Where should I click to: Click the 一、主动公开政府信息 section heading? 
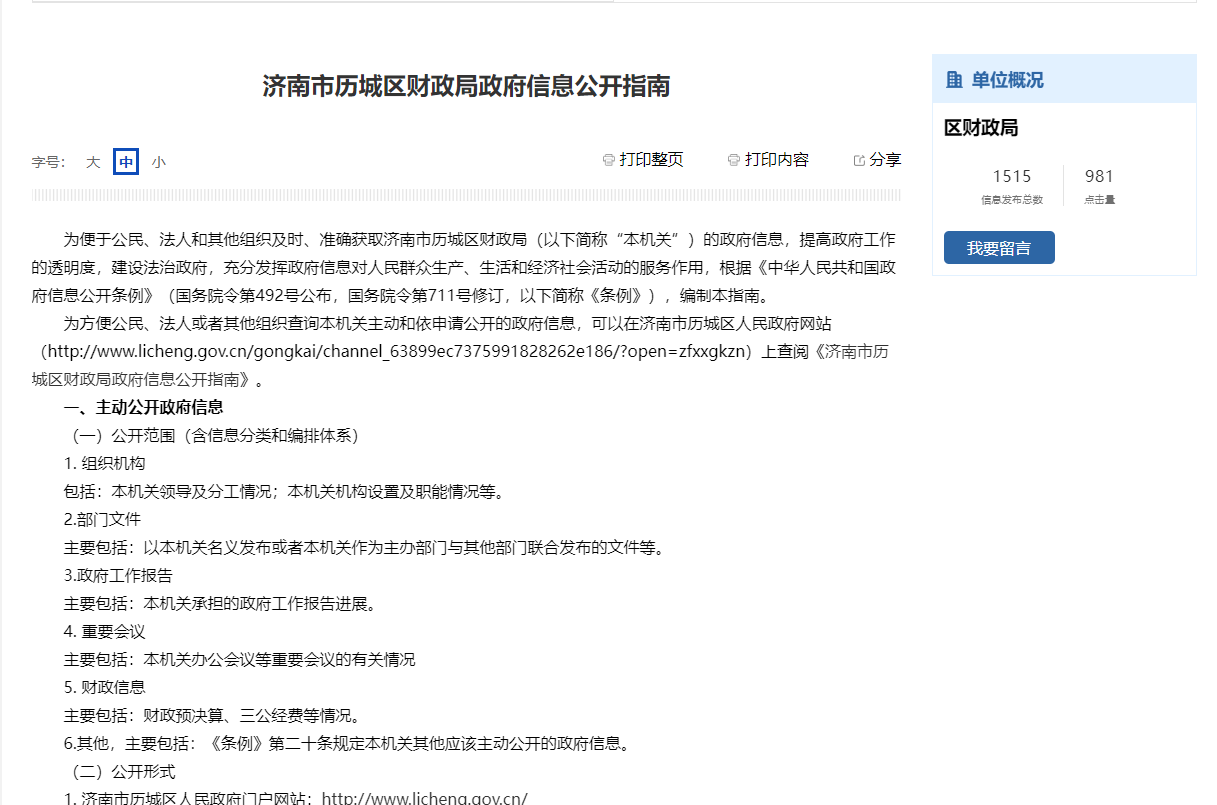point(143,407)
